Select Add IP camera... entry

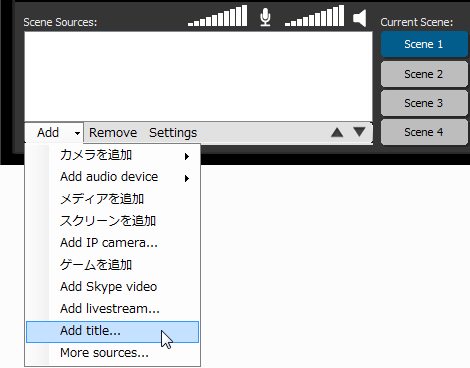113,243
